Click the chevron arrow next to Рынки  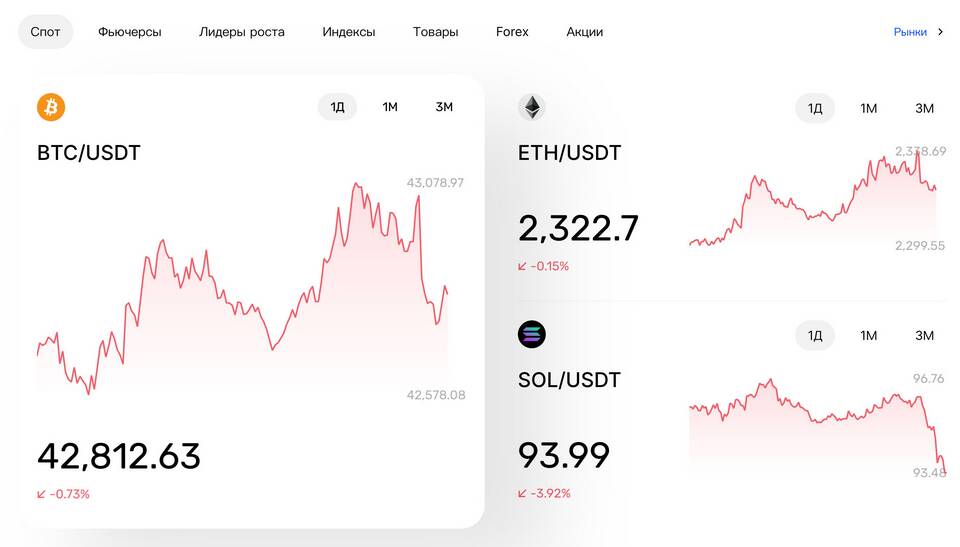[x=940, y=32]
